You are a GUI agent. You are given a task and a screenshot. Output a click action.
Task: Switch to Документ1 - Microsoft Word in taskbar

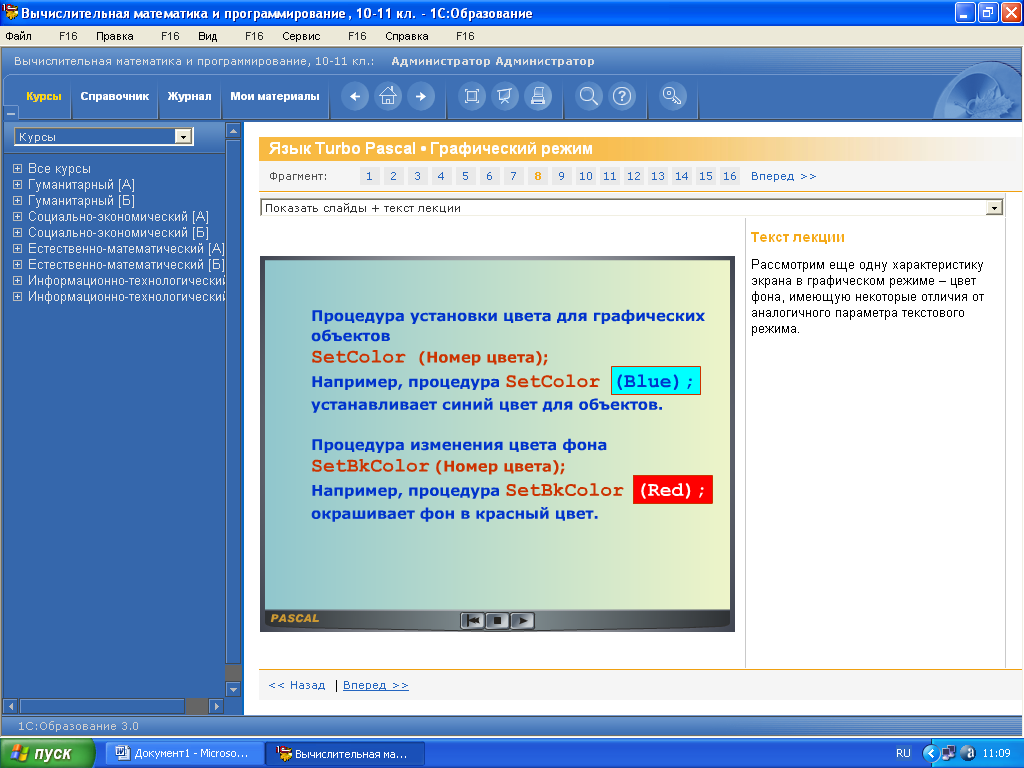[x=185, y=753]
